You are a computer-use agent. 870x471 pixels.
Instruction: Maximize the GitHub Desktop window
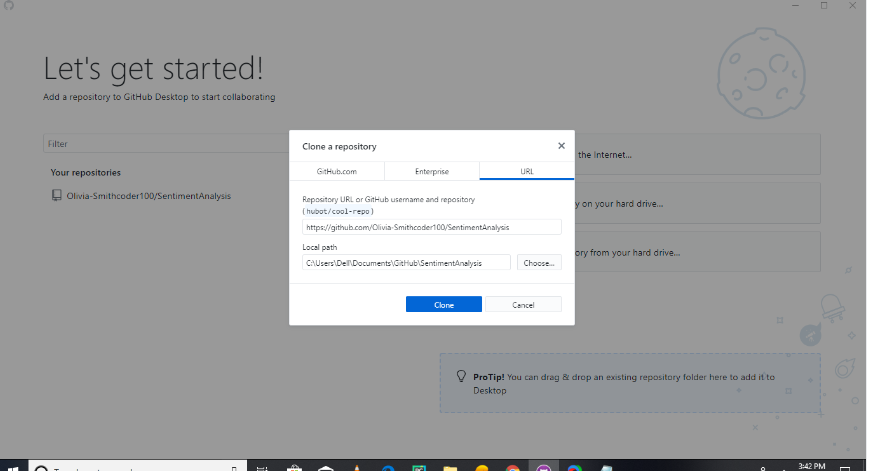click(x=824, y=6)
